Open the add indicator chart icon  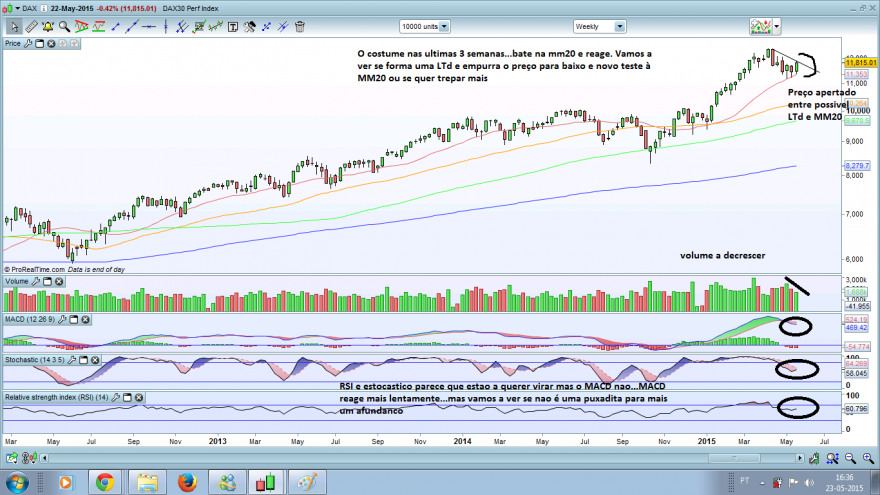[760, 26]
